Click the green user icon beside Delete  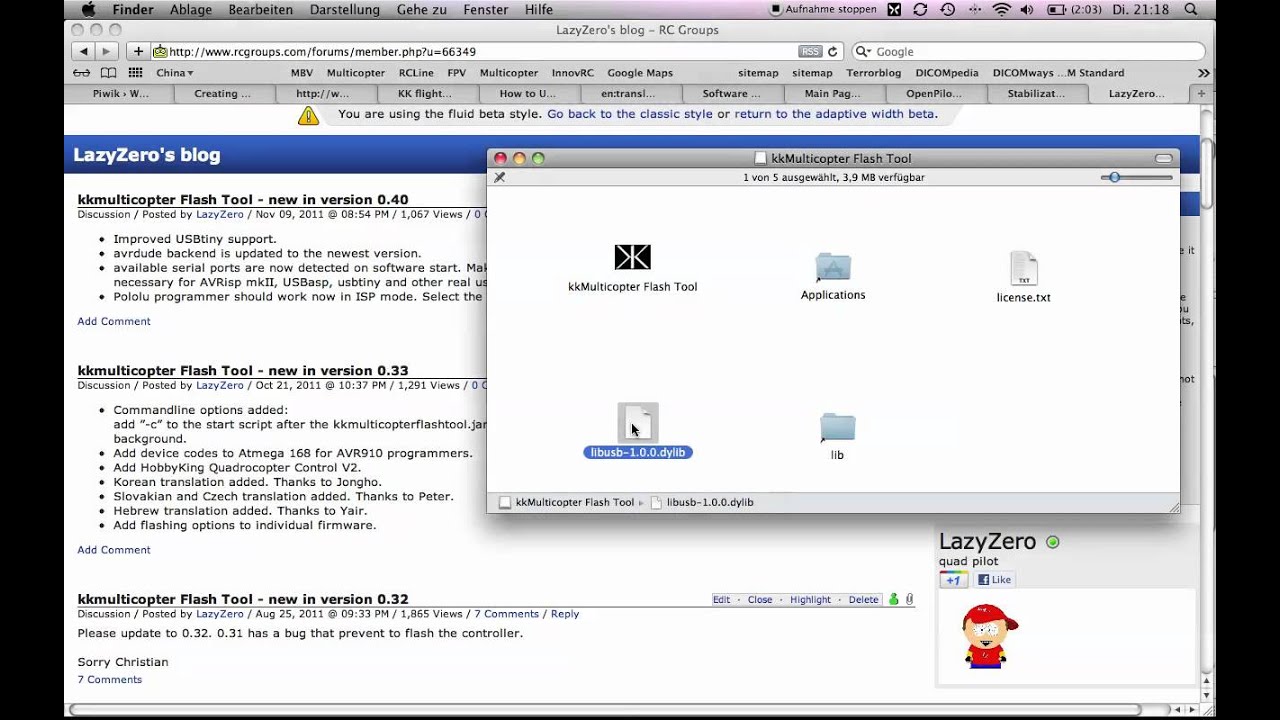[x=893, y=599]
